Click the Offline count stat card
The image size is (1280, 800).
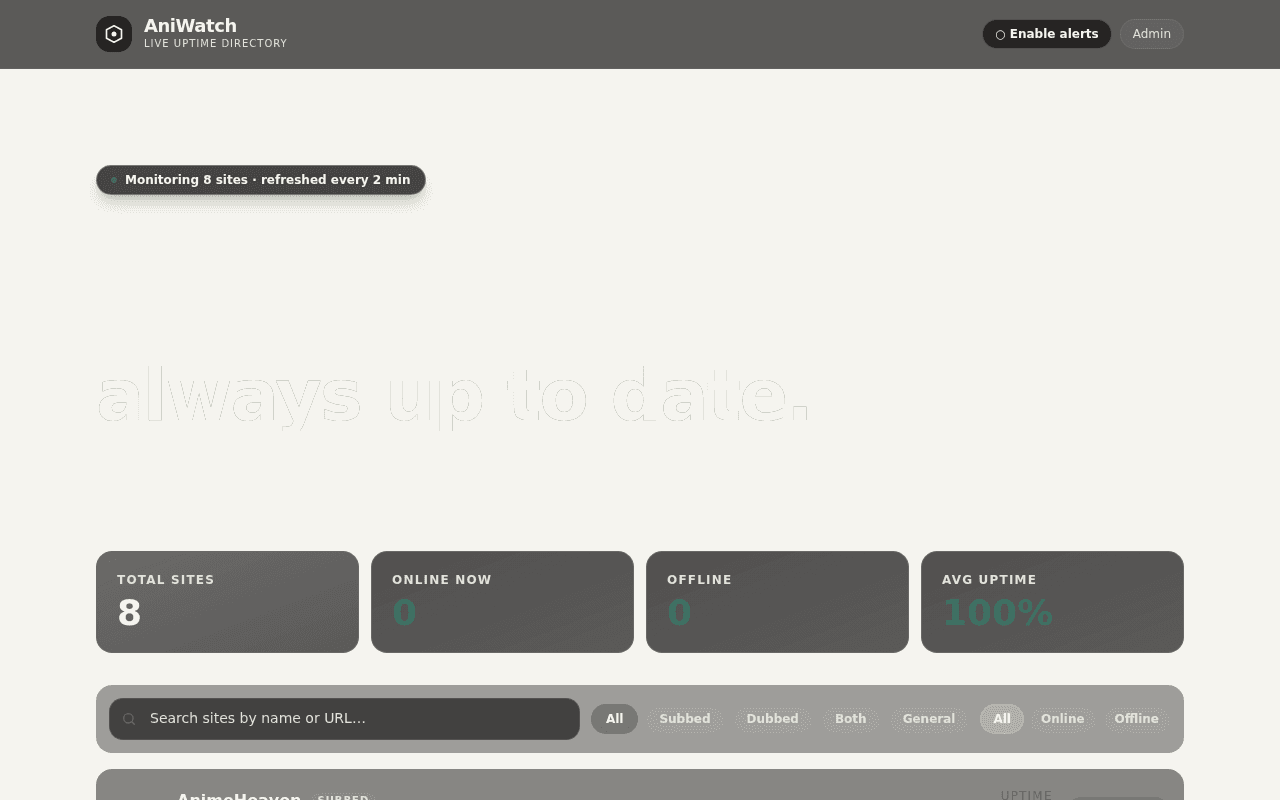777,602
